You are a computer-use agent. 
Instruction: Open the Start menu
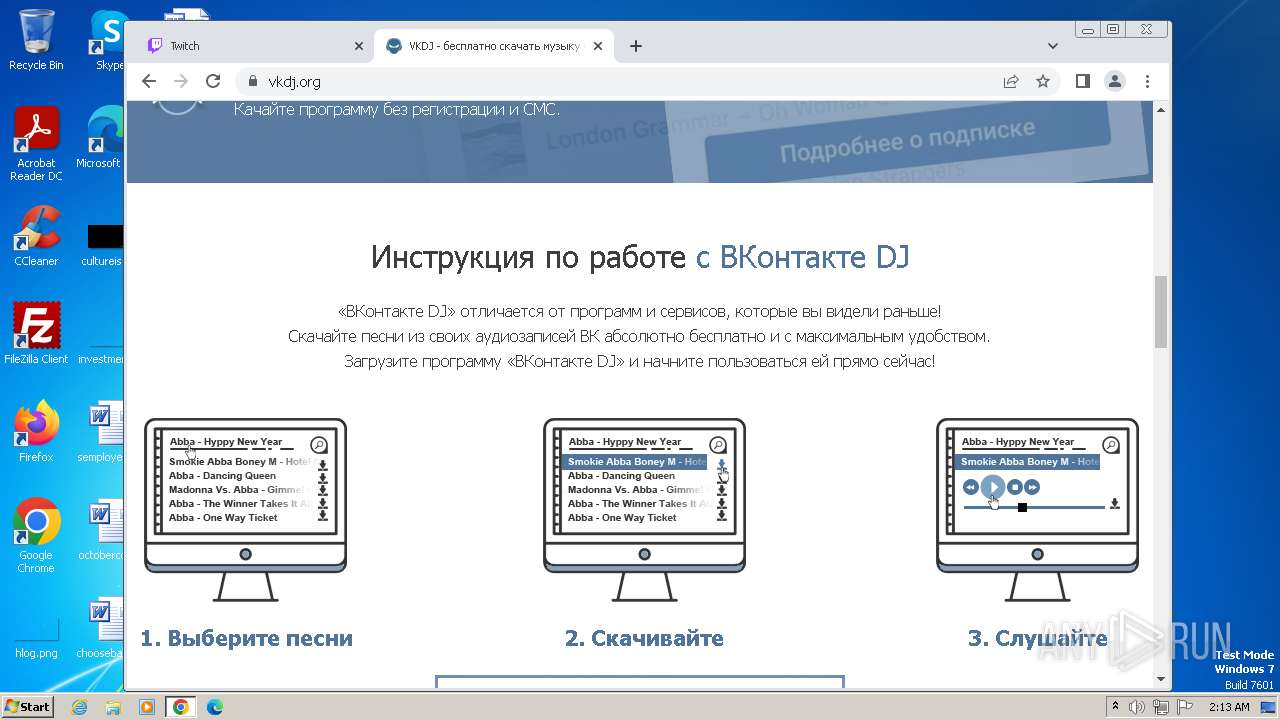point(28,706)
